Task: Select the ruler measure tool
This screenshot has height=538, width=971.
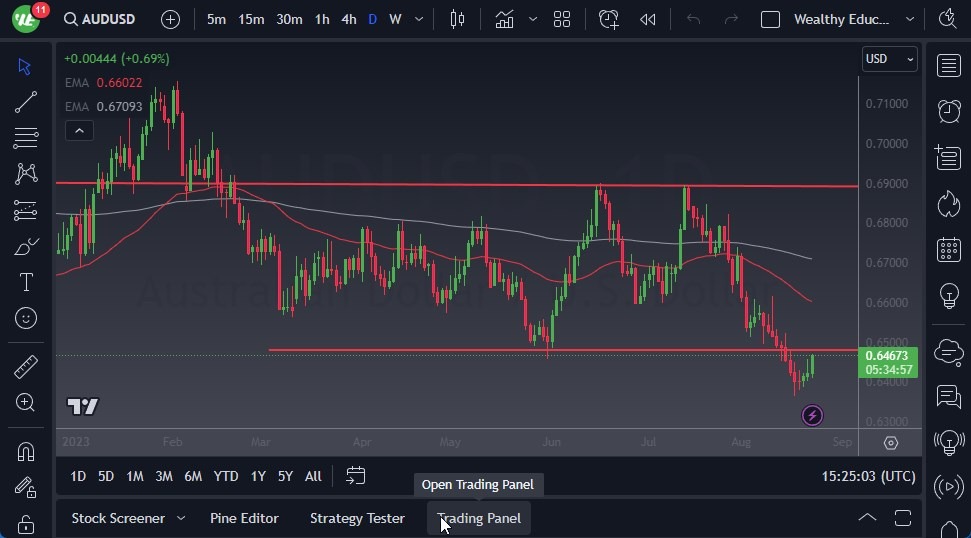Action: [26, 367]
